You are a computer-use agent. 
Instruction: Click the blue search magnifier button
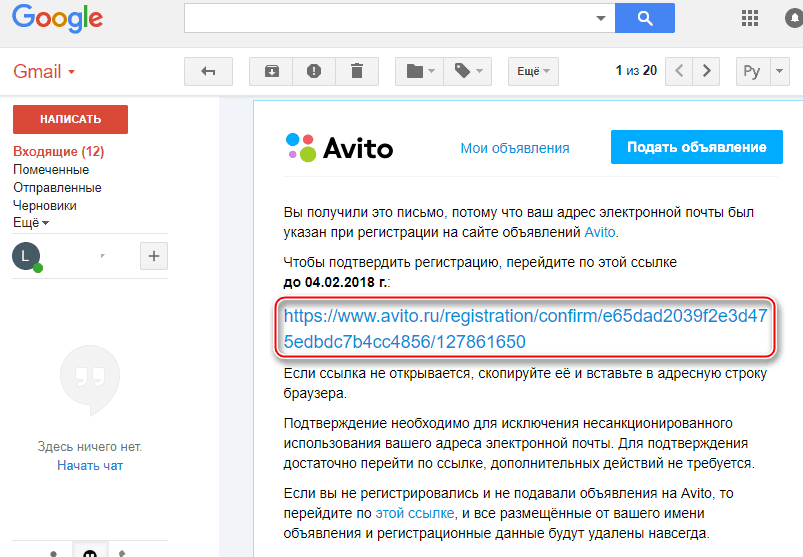644,18
